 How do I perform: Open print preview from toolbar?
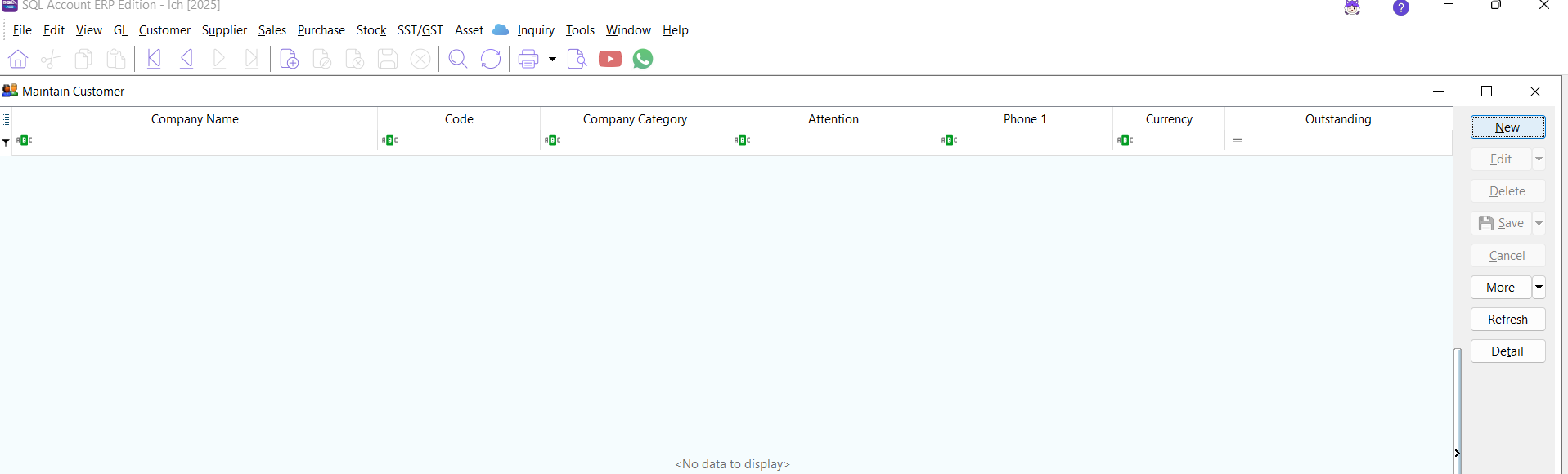click(x=577, y=59)
